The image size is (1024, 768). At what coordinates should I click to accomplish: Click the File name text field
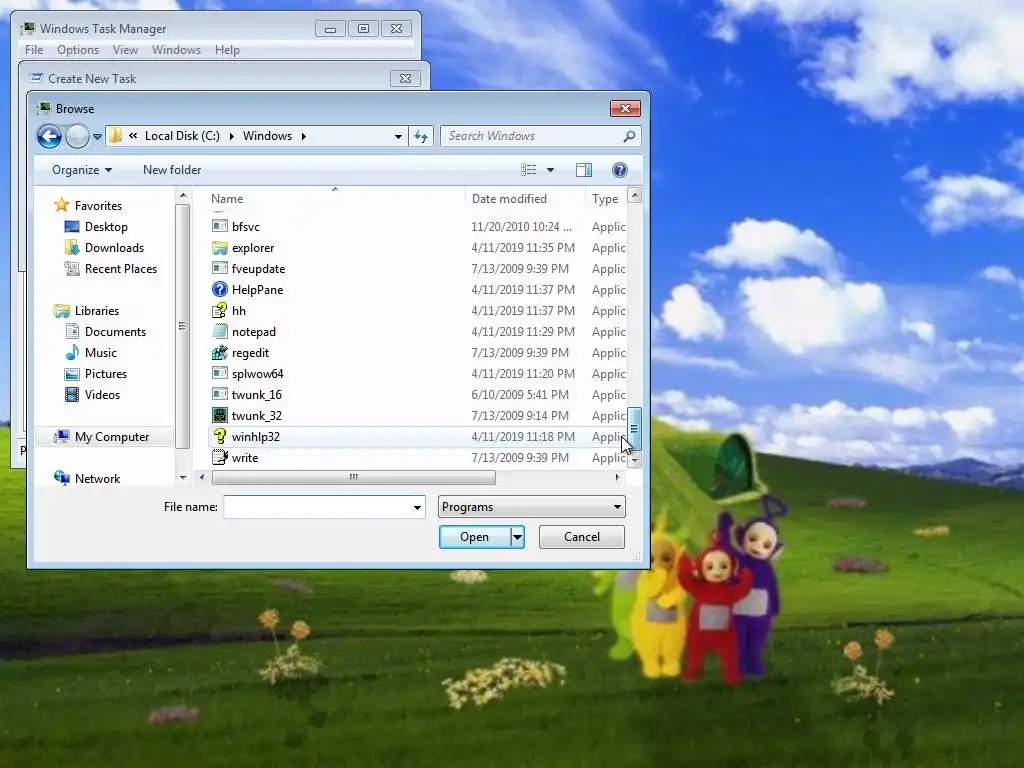click(317, 507)
